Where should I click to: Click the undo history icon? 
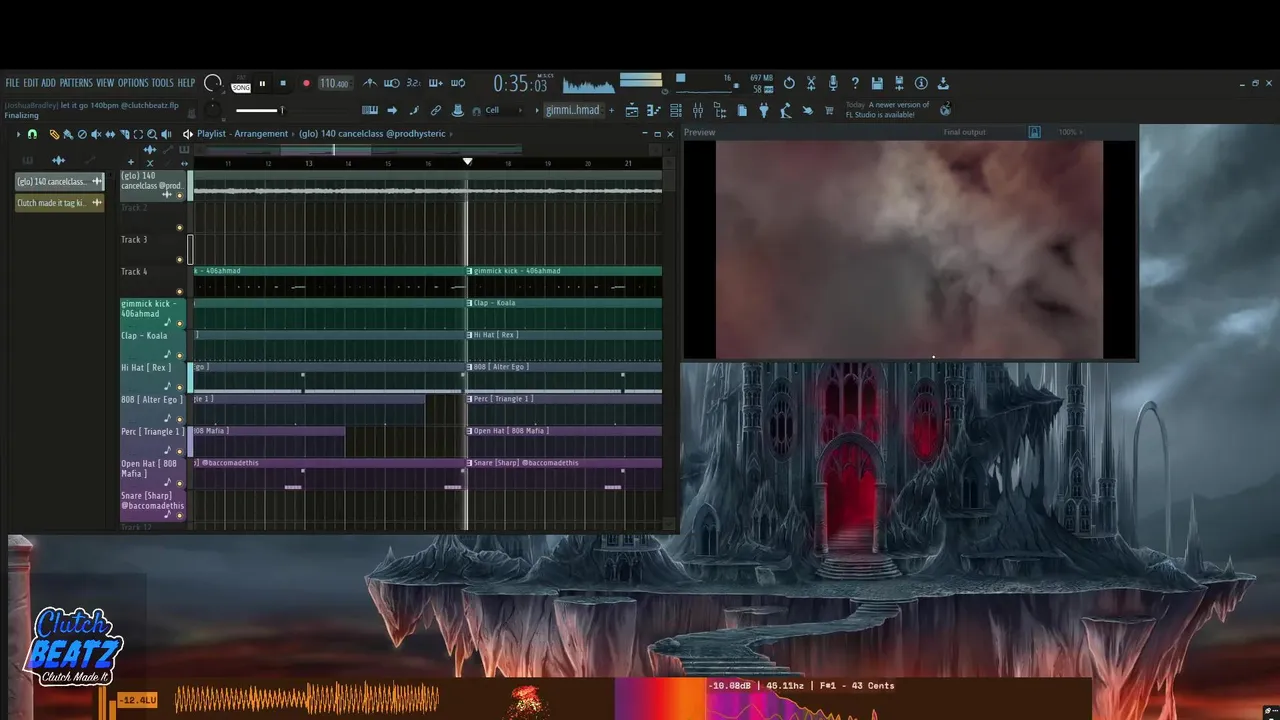[x=789, y=83]
